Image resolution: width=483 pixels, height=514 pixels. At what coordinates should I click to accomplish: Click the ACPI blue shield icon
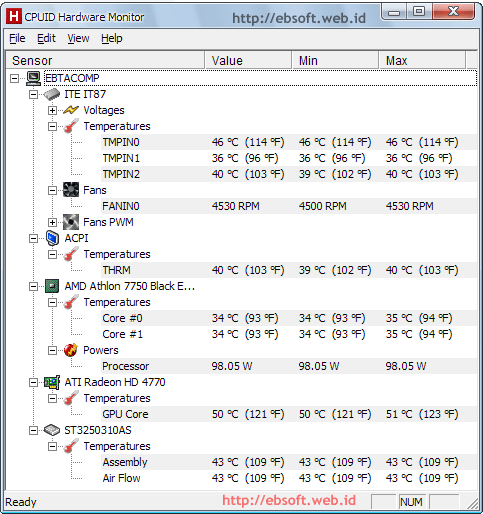pos(52,238)
